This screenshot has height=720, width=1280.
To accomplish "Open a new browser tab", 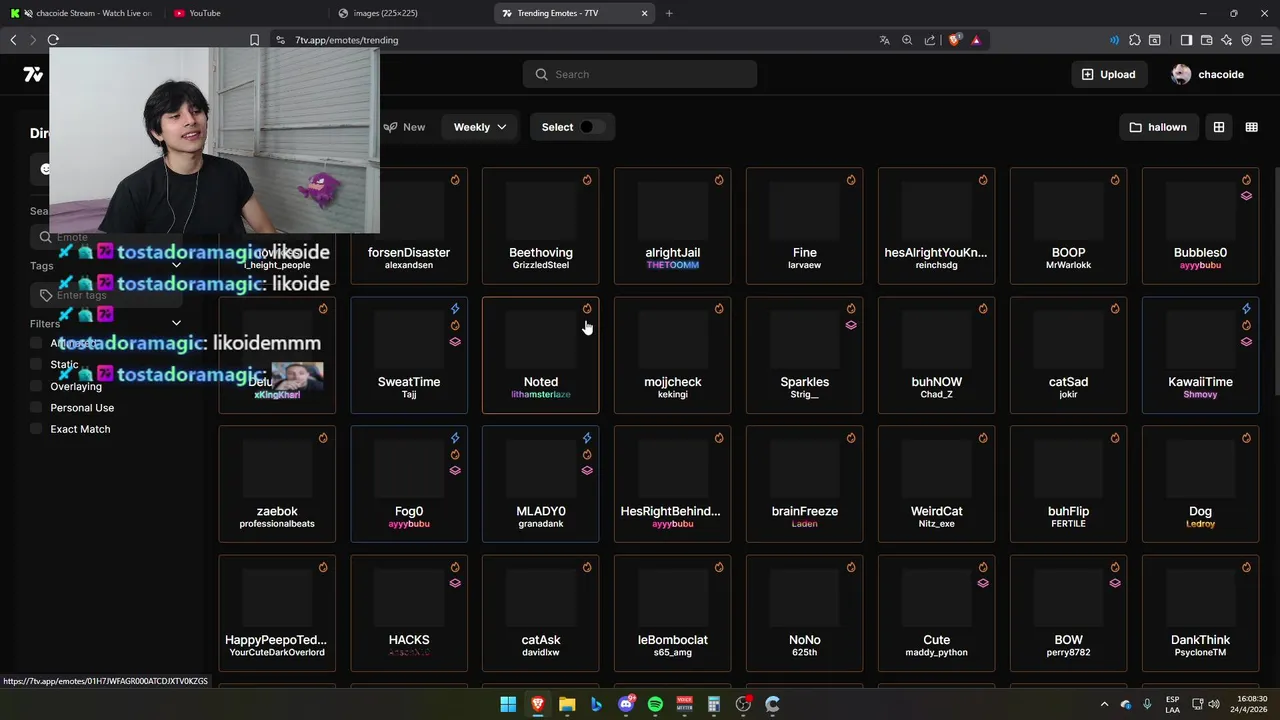I will (669, 13).
